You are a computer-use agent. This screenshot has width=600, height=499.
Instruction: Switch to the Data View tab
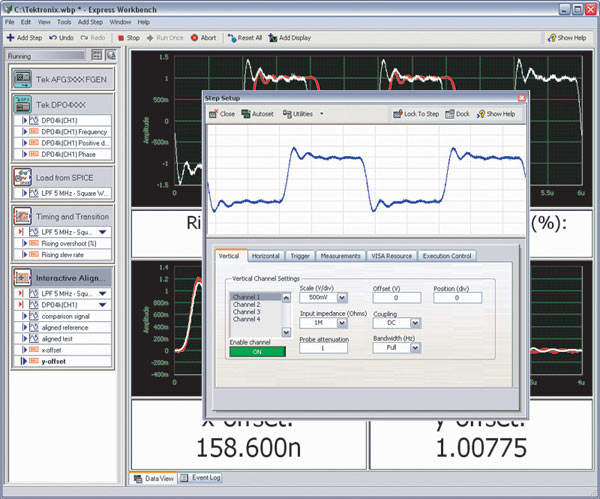[154, 478]
